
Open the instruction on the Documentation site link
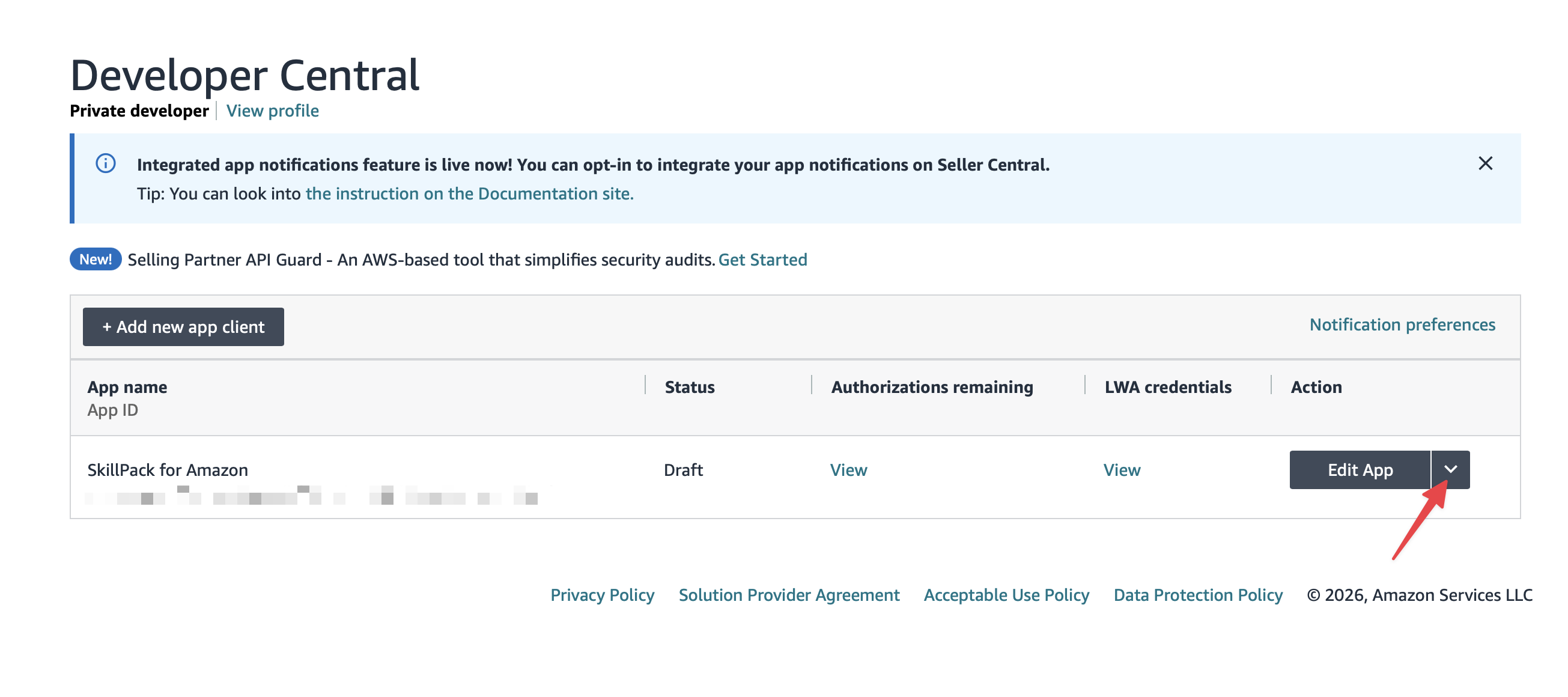(469, 193)
